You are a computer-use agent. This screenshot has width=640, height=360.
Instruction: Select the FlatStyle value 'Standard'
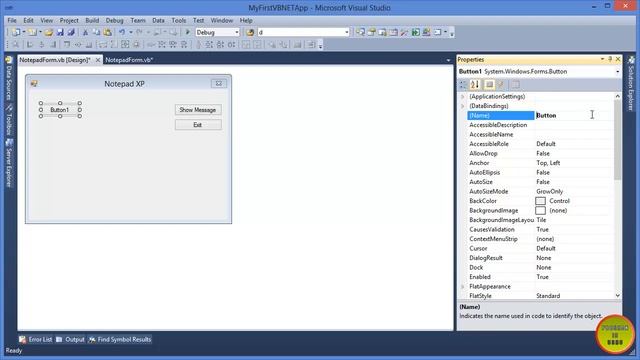(x=548, y=296)
